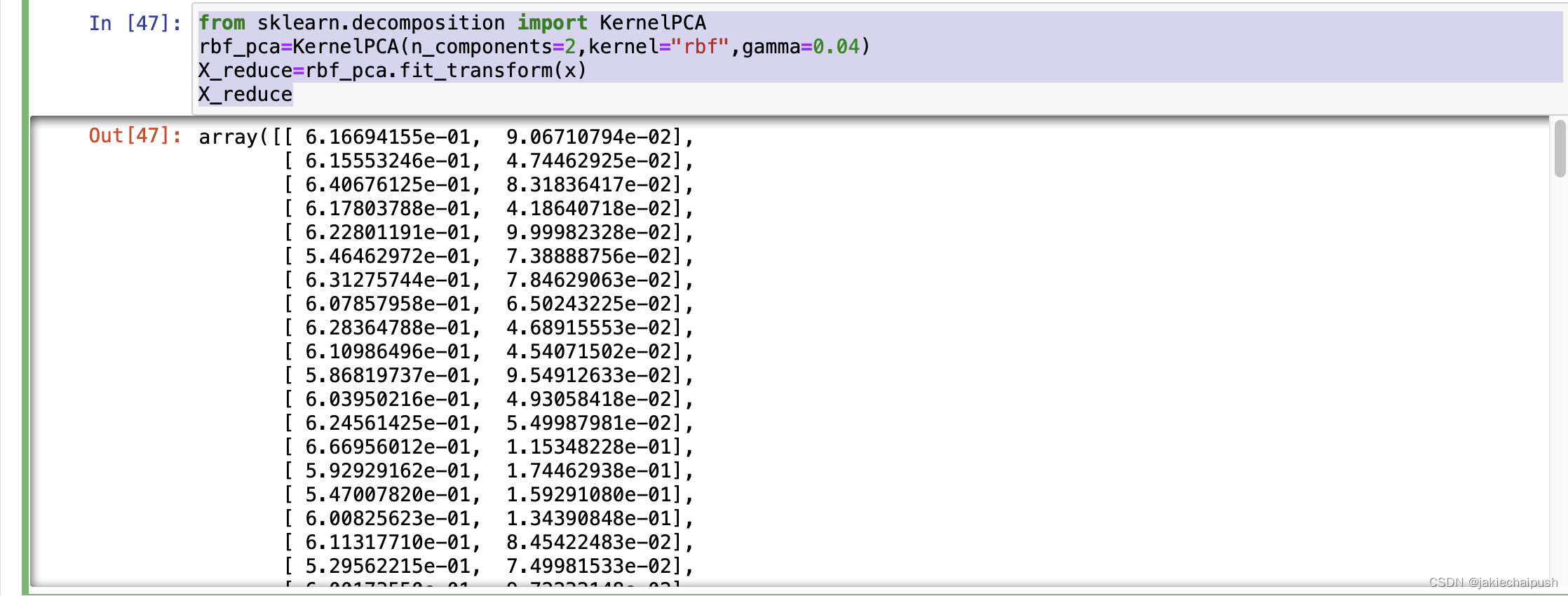Click the value 6.16694155e-01 in output
The width and height of the screenshot is (1568, 596).
(x=388, y=137)
